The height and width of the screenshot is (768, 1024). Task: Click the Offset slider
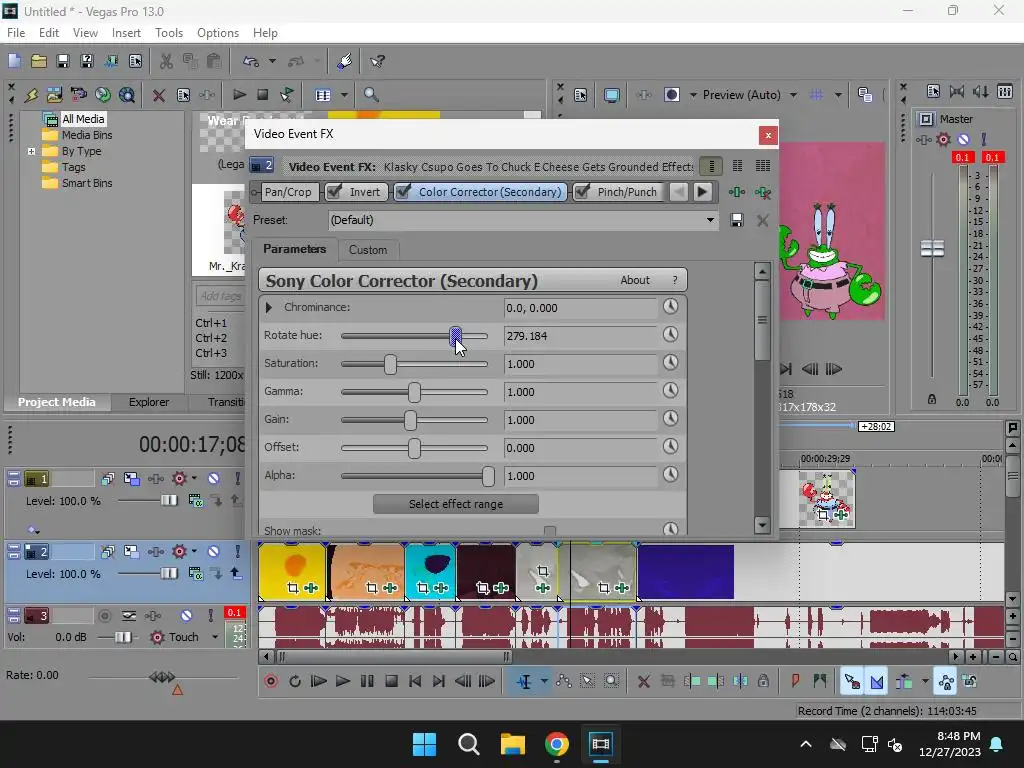point(414,448)
